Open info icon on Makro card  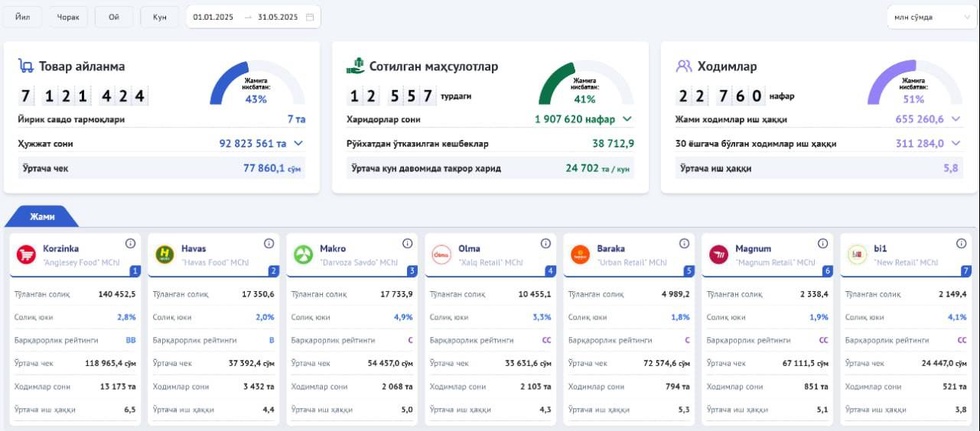point(407,243)
